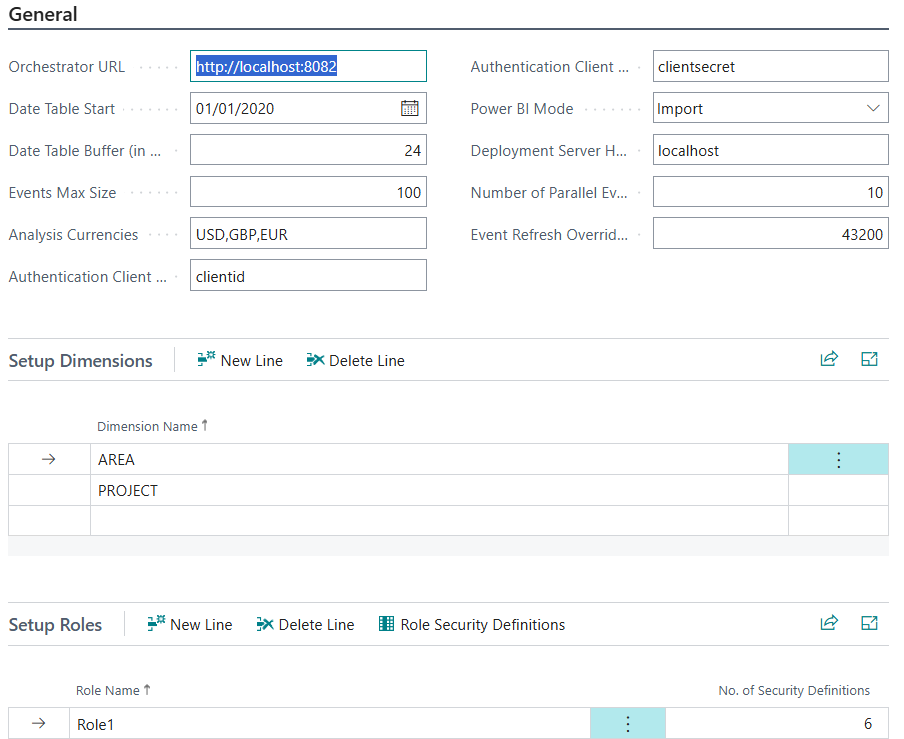Click the empty new dimension row

(439, 521)
